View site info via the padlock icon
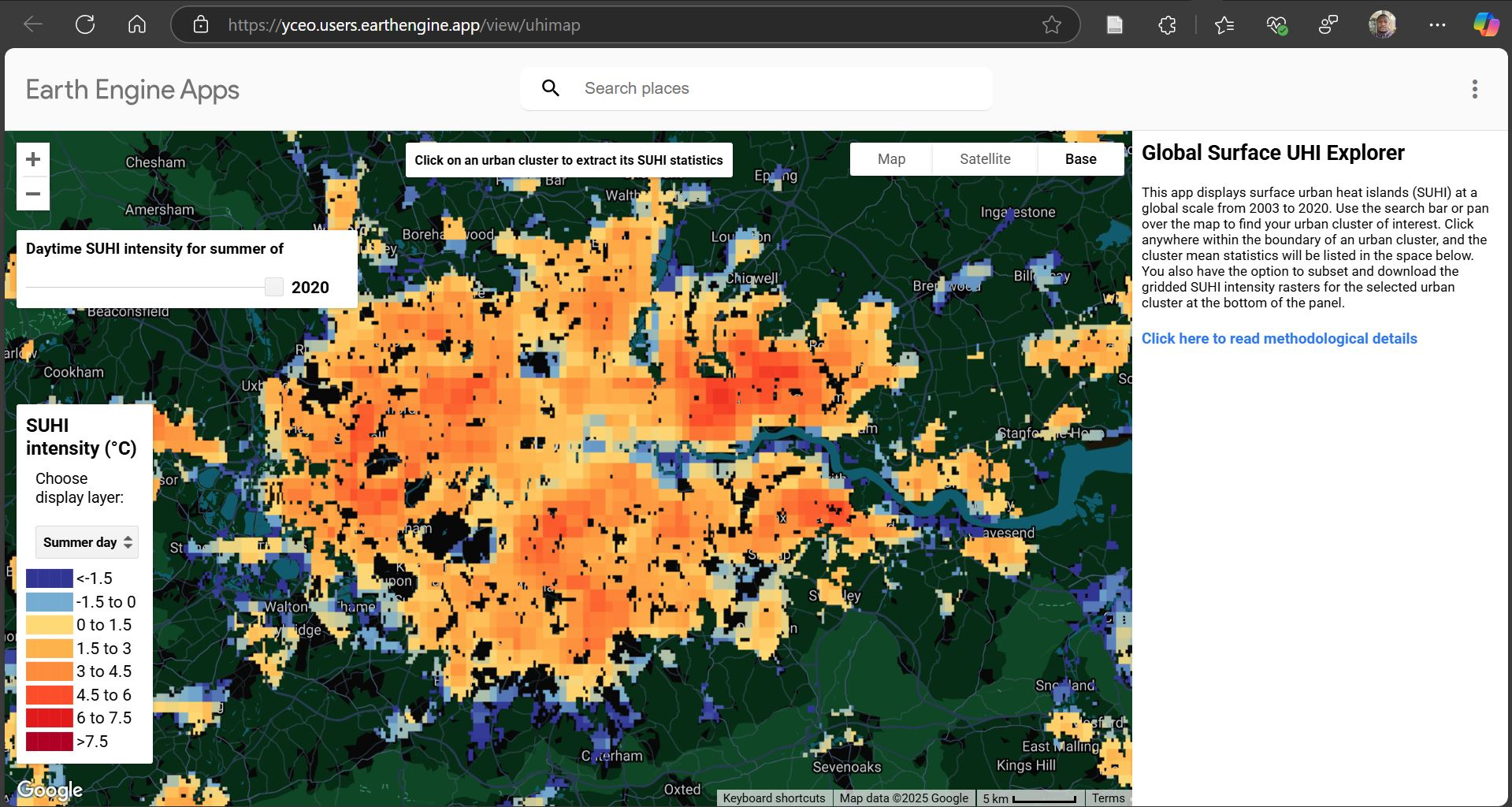This screenshot has width=1512, height=807. coord(201,24)
